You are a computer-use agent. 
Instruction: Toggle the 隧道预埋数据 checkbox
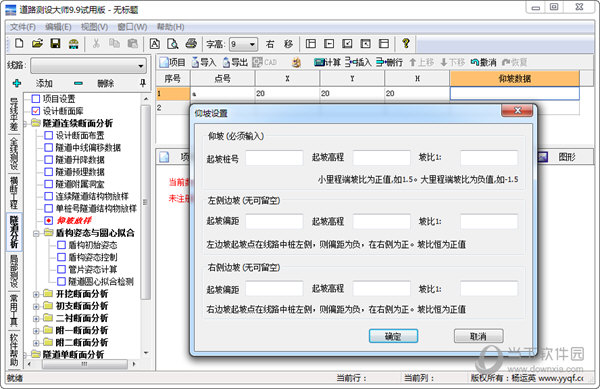(49, 172)
